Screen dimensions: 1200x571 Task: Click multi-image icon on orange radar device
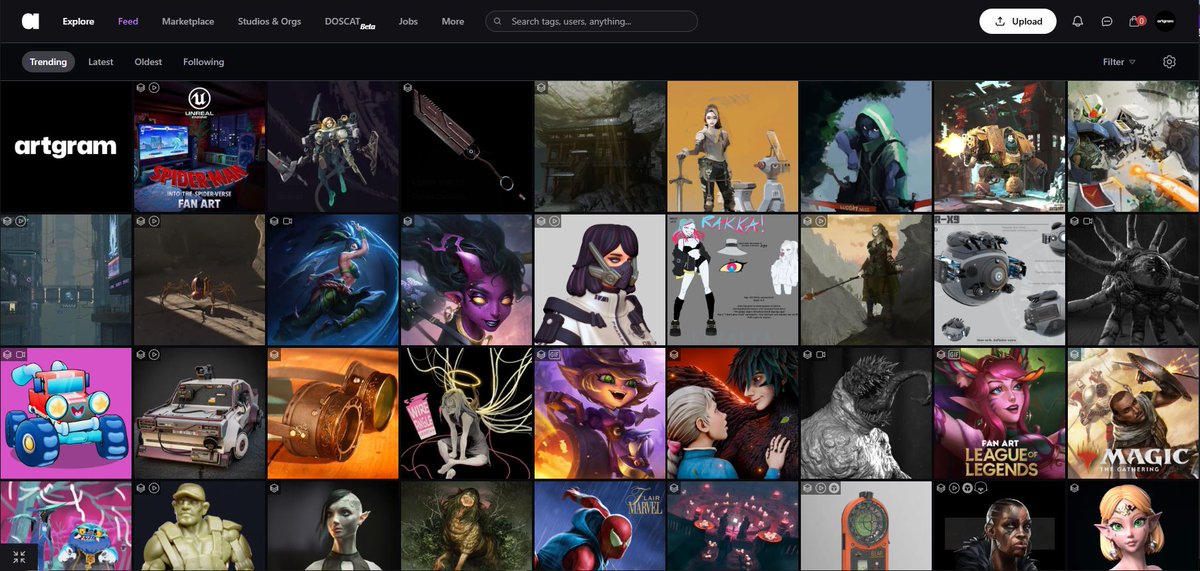coord(808,487)
